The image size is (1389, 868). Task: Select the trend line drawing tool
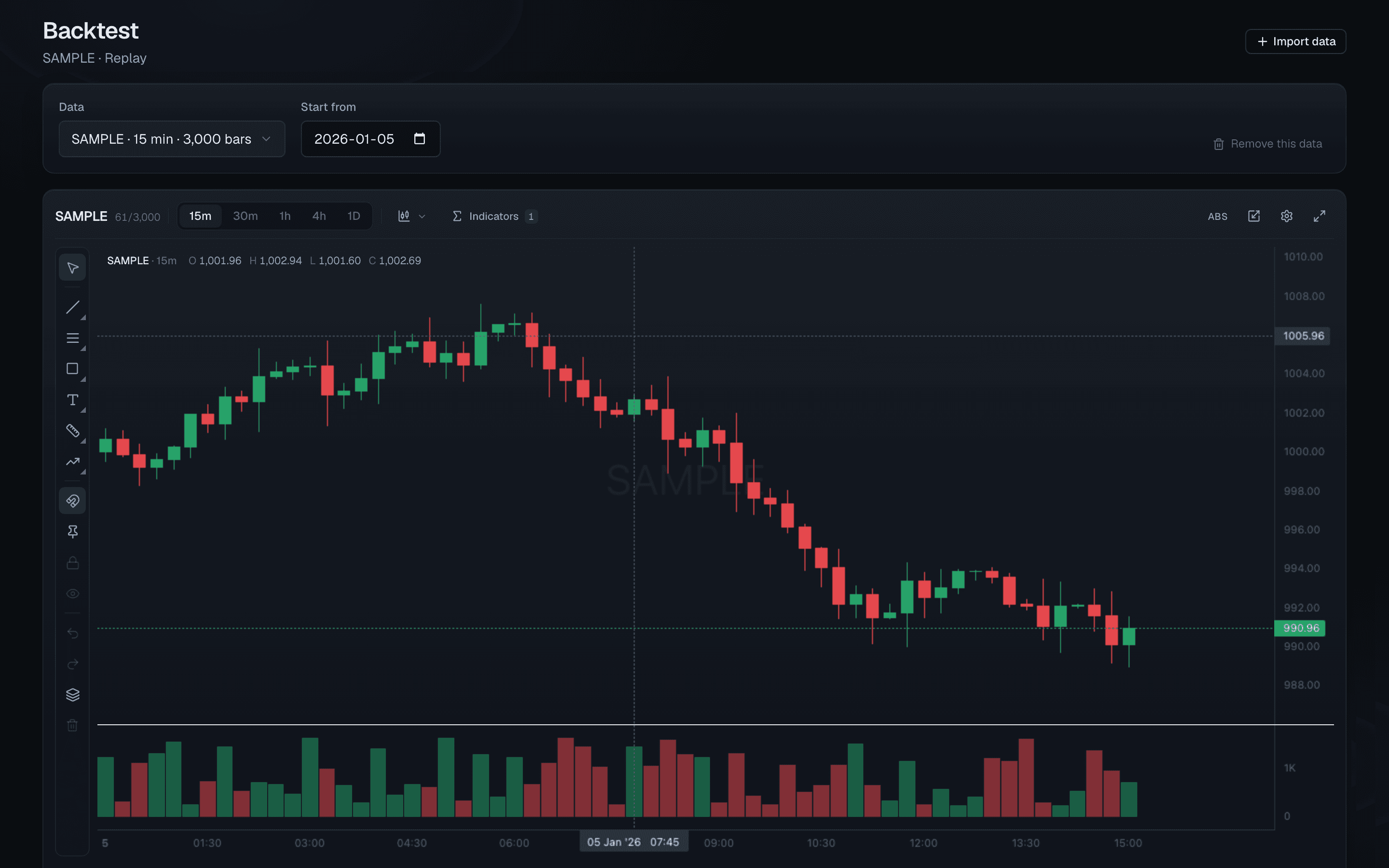click(72, 307)
